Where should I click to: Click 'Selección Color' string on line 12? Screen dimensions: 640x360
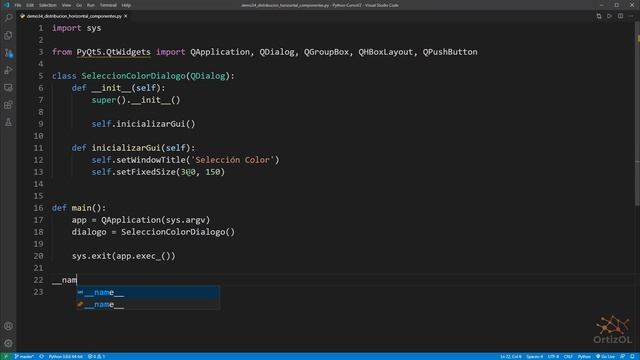[x=233, y=160]
